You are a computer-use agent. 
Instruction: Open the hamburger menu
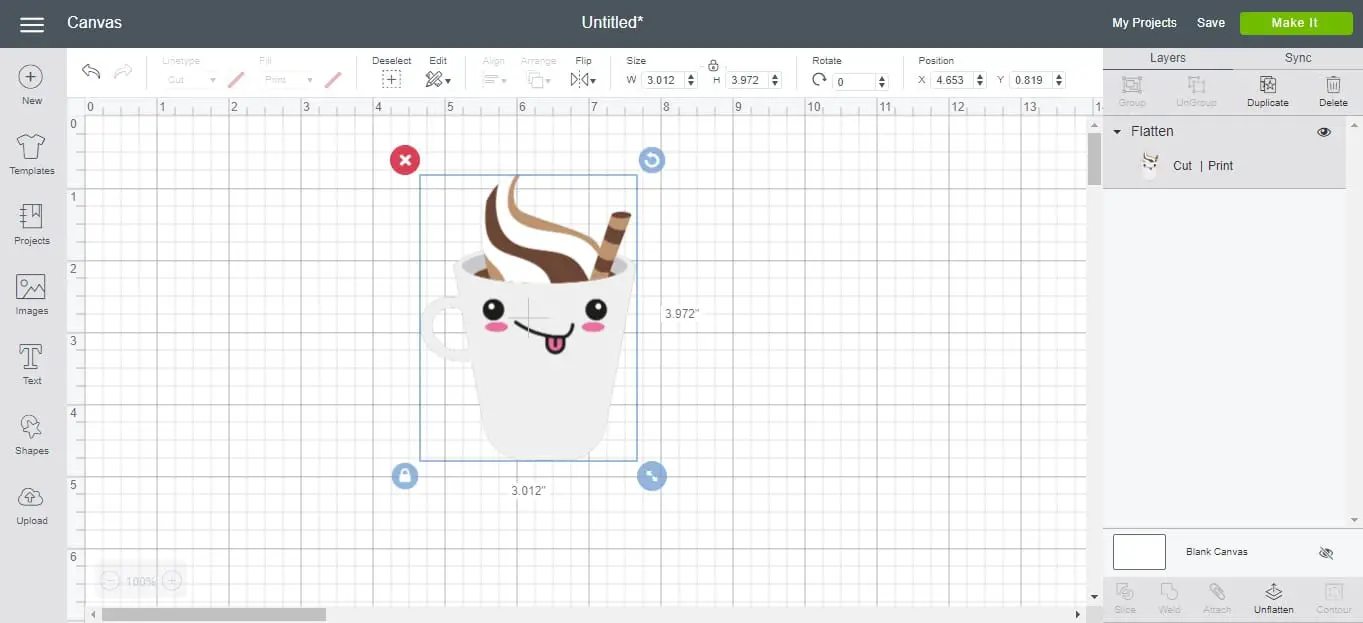click(31, 22)
